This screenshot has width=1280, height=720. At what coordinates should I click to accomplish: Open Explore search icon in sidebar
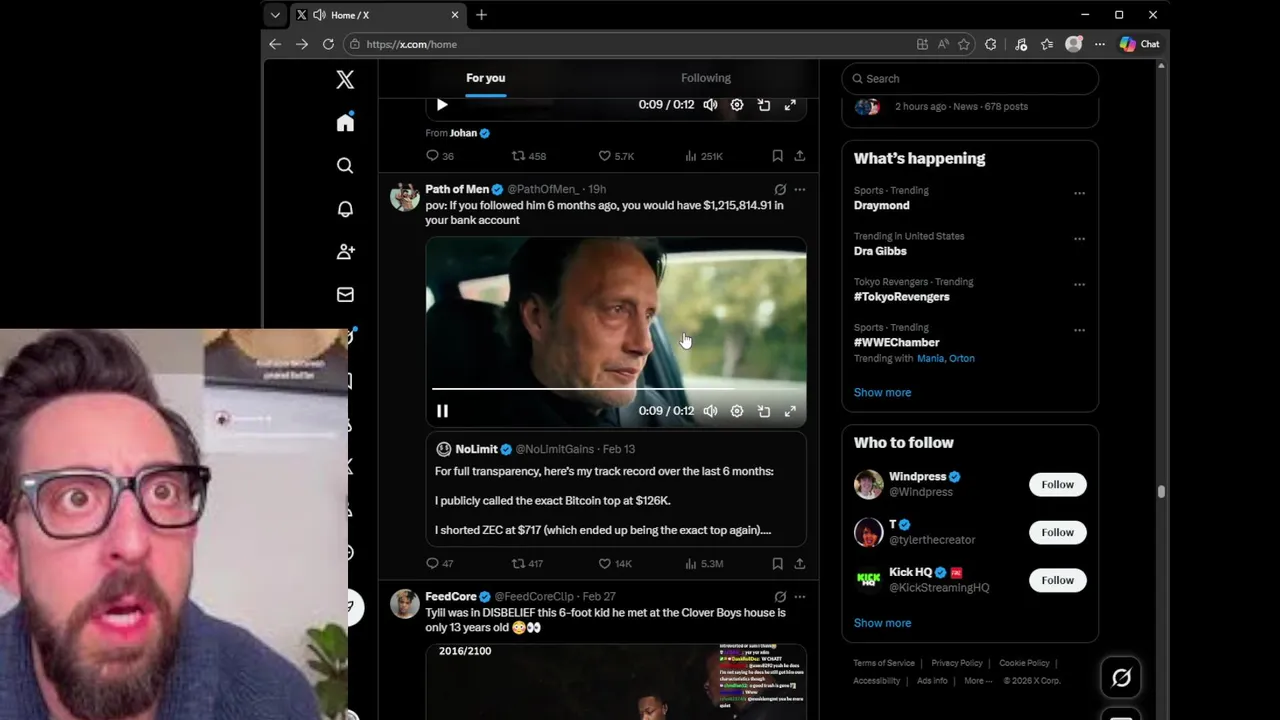coord(345,166)
